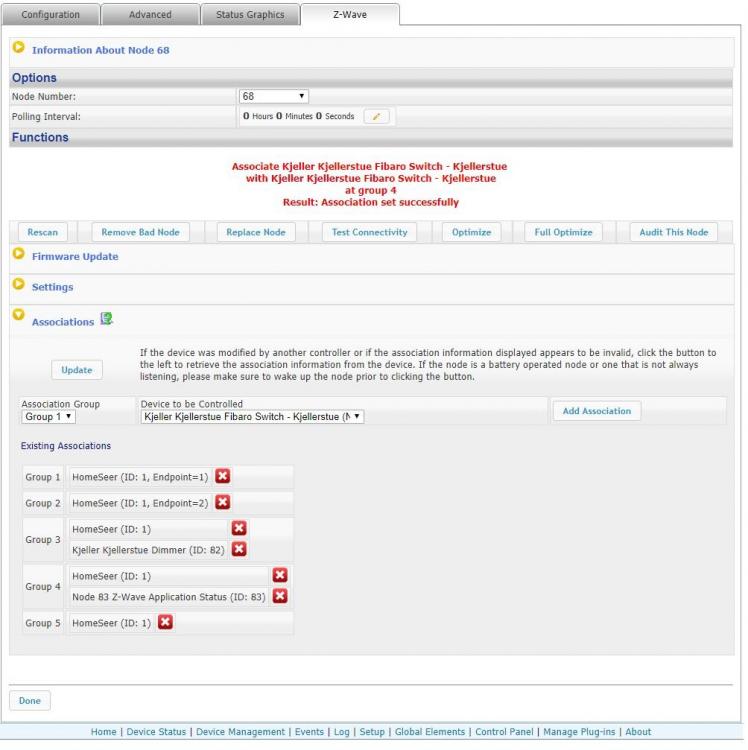Remove Kjellerstue Dimmer association in Group 3

click(239, 549)
